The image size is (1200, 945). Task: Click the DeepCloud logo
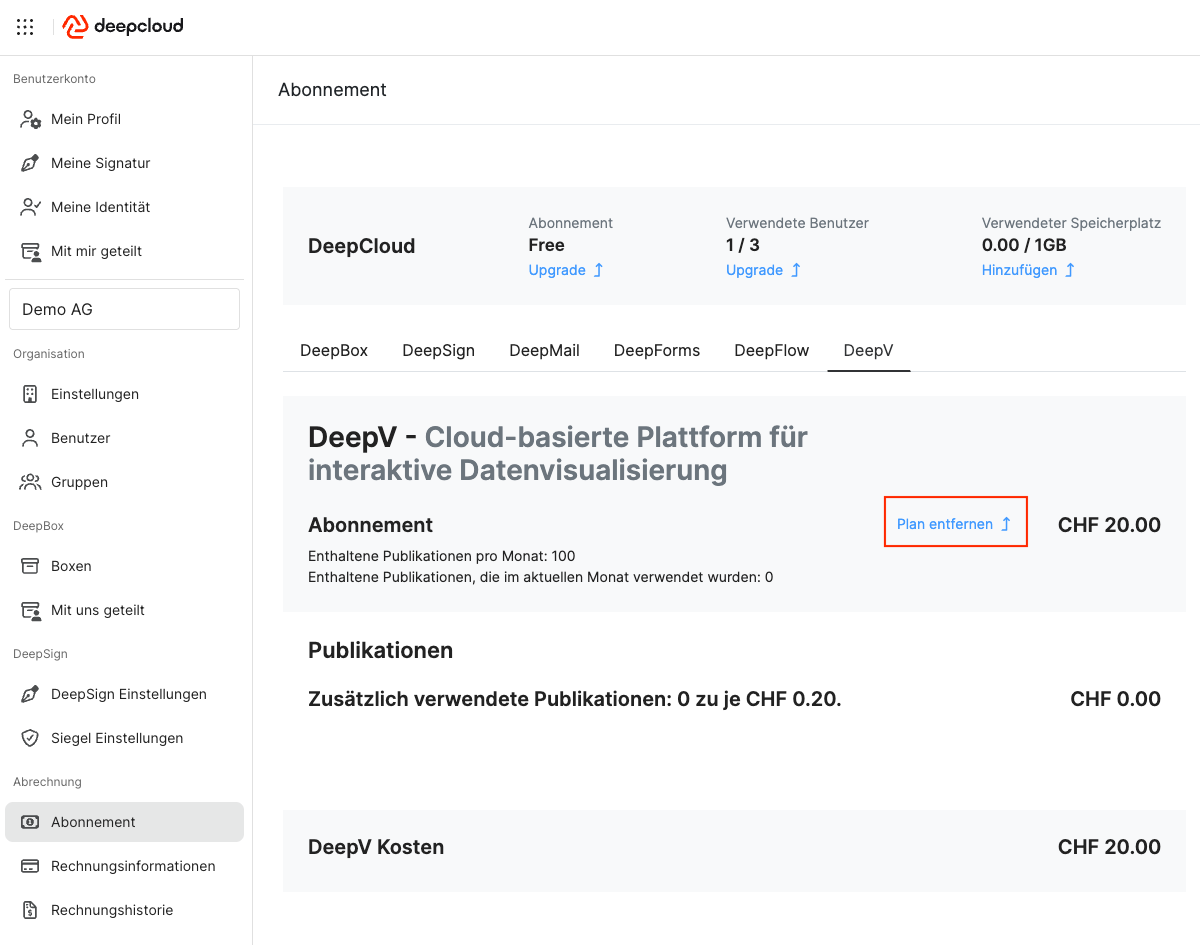(123, 27)
